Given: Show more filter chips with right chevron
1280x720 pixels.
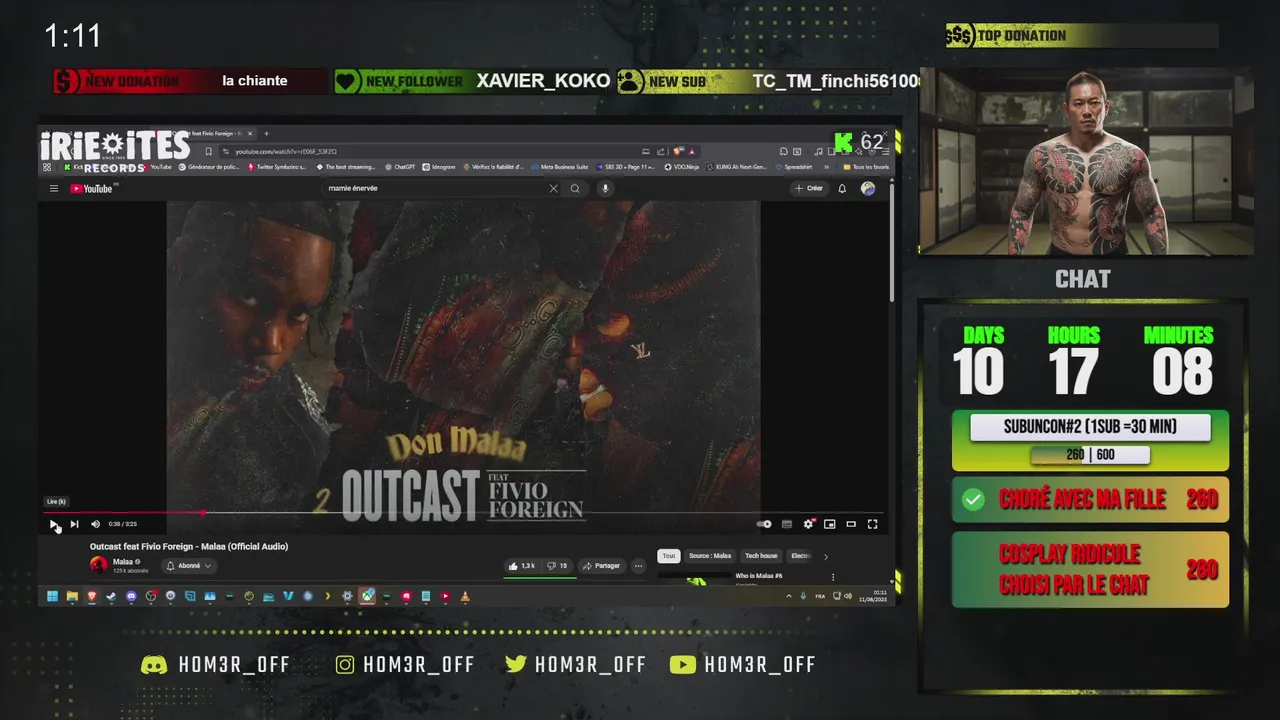Looking at the screenshot, I should coord(825,556).
